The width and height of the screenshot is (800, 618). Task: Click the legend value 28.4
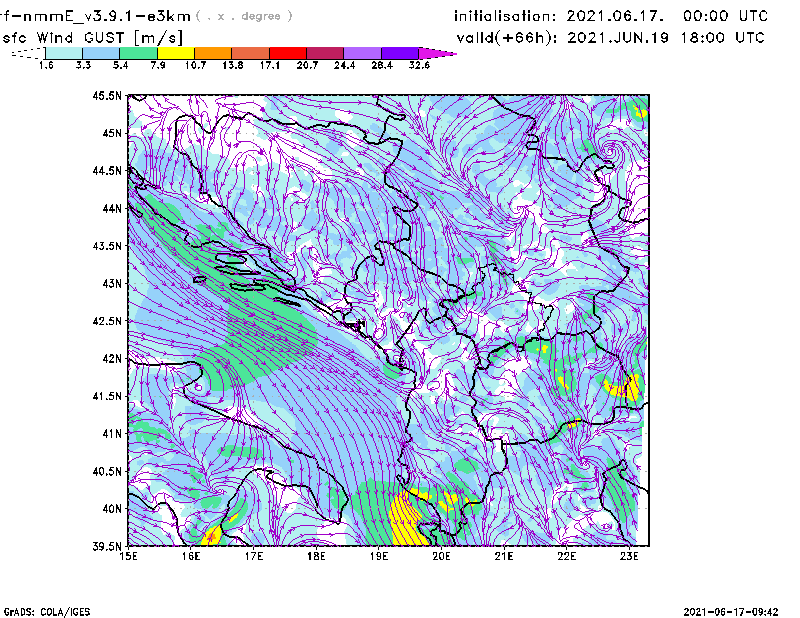coord(382,65)
